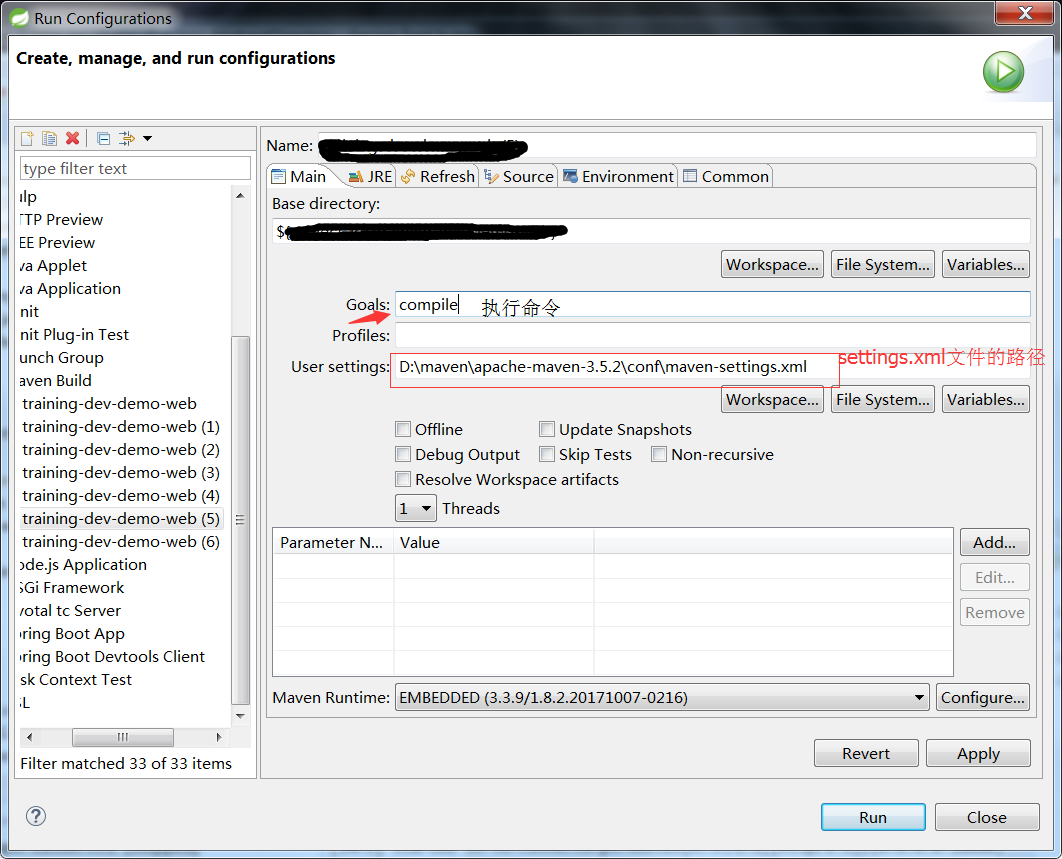Switch to the Main tab

[299, 177]
